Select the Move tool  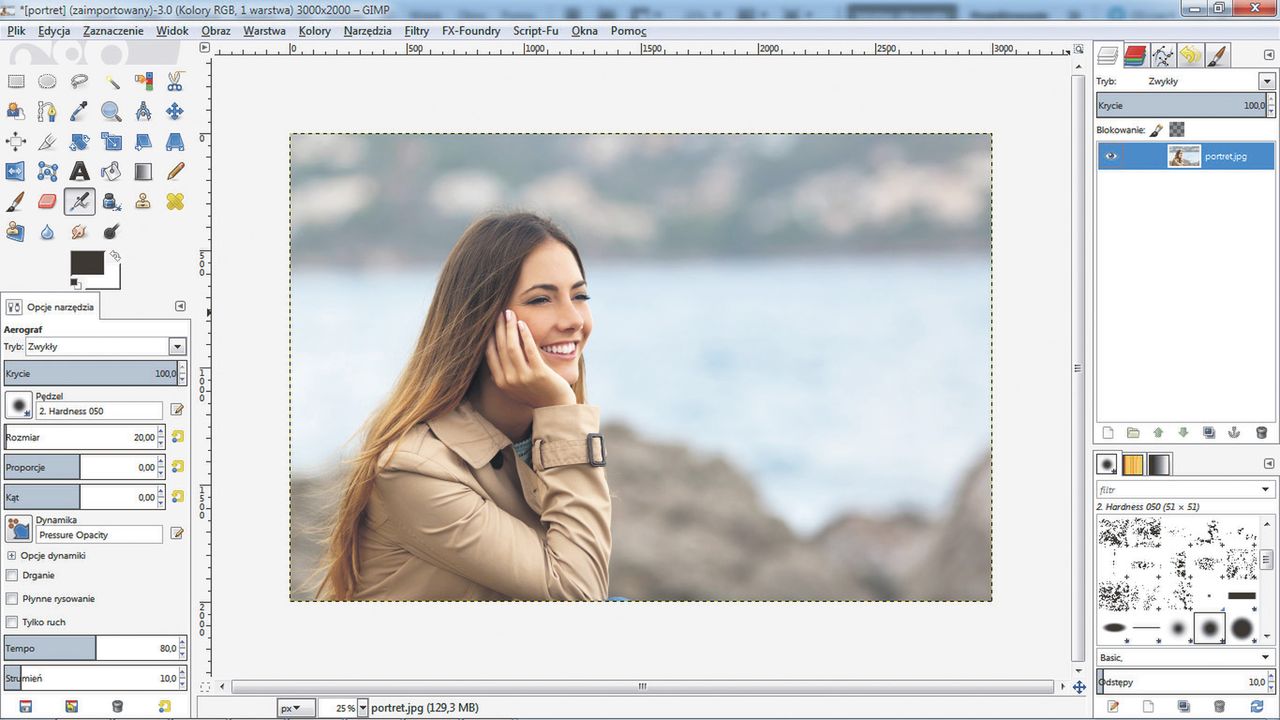pyautogui.click(x=175, y=112)
